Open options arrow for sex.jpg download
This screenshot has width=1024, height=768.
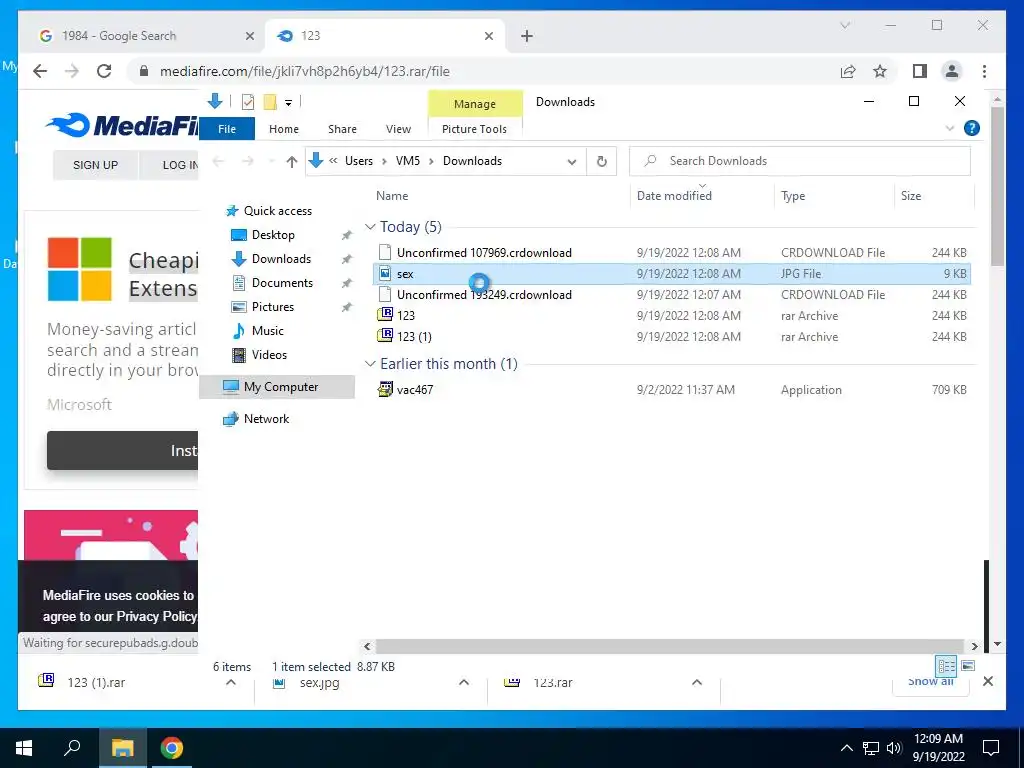point(464,682)
